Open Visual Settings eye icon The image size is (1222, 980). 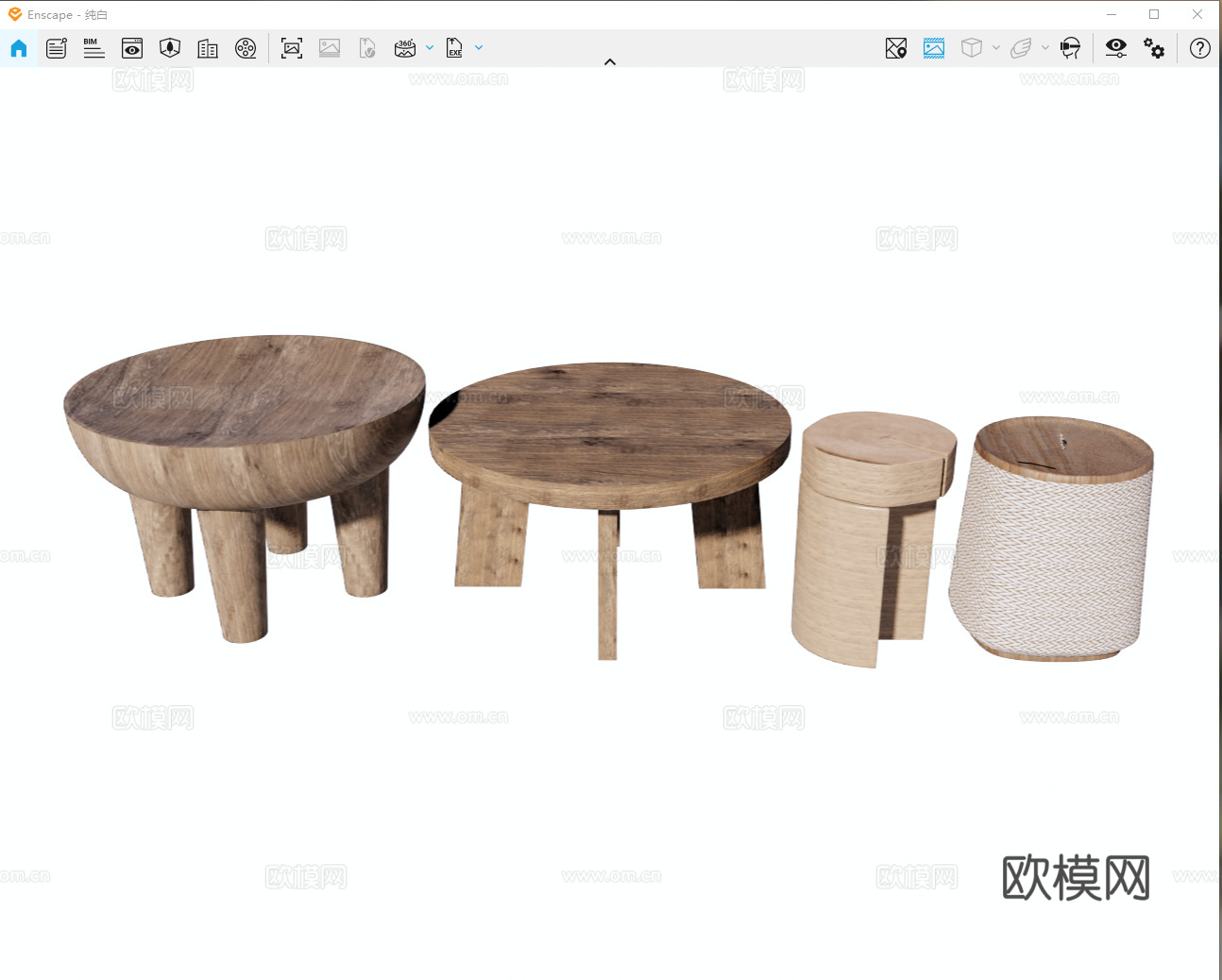coord(1116,47)
